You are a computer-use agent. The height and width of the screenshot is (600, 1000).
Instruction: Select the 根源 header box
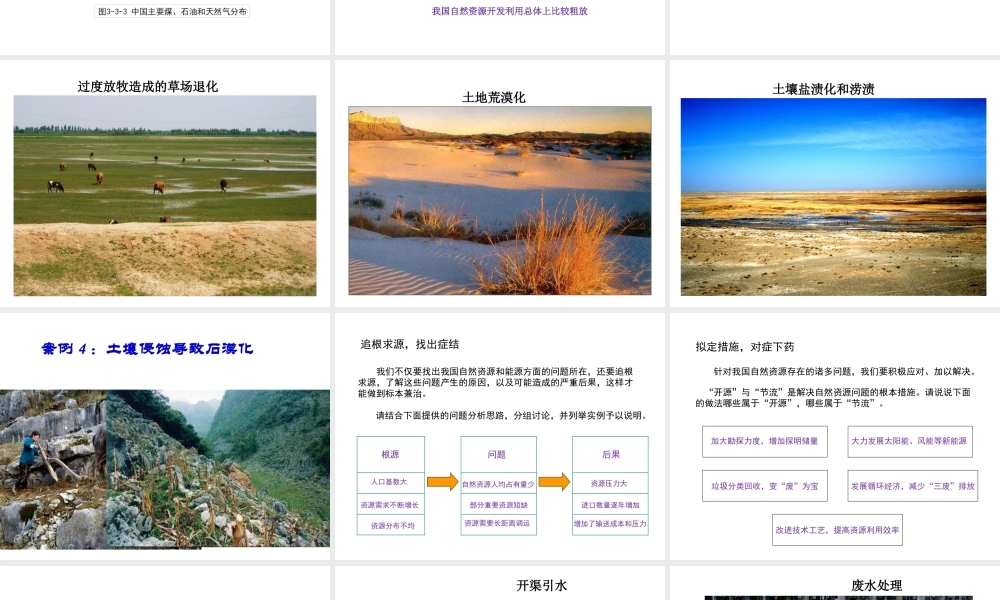coord(390,454)
